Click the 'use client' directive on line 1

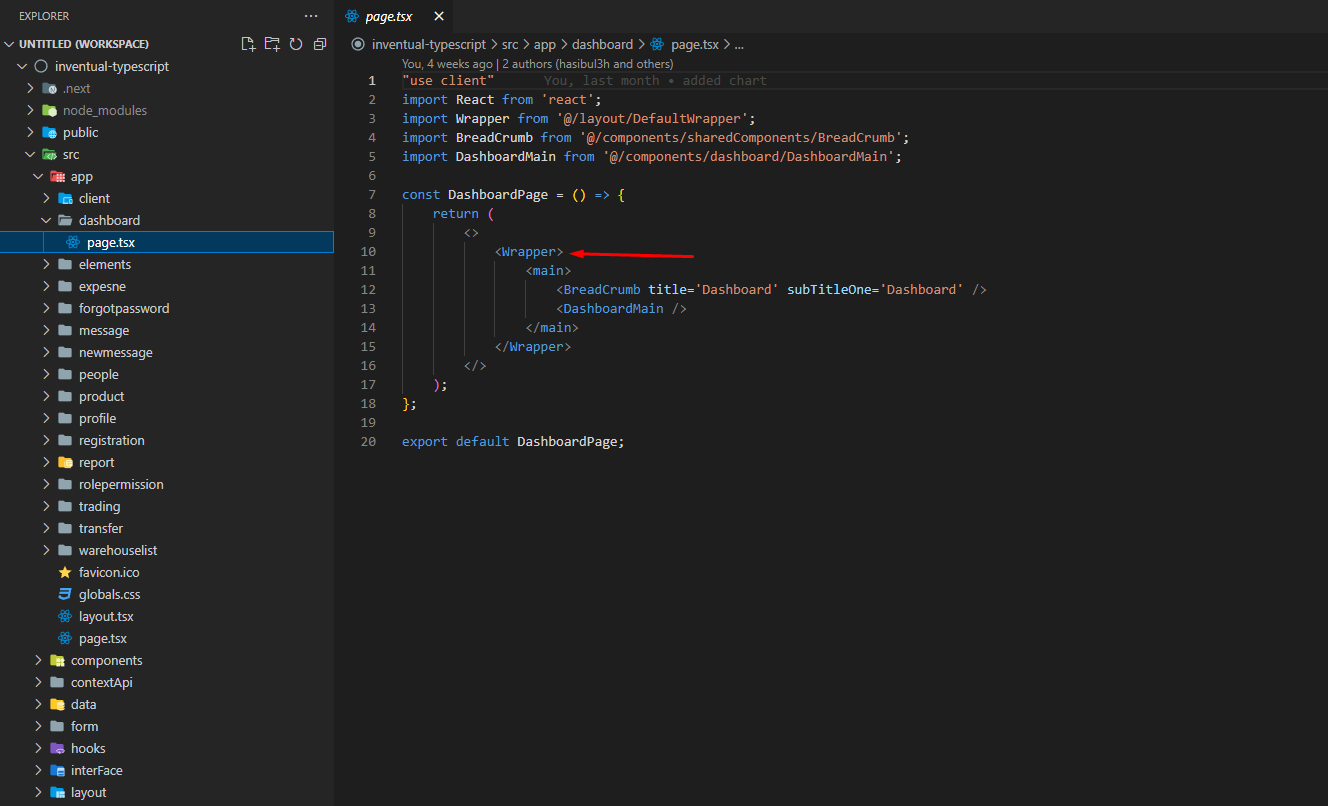(448, 81)
